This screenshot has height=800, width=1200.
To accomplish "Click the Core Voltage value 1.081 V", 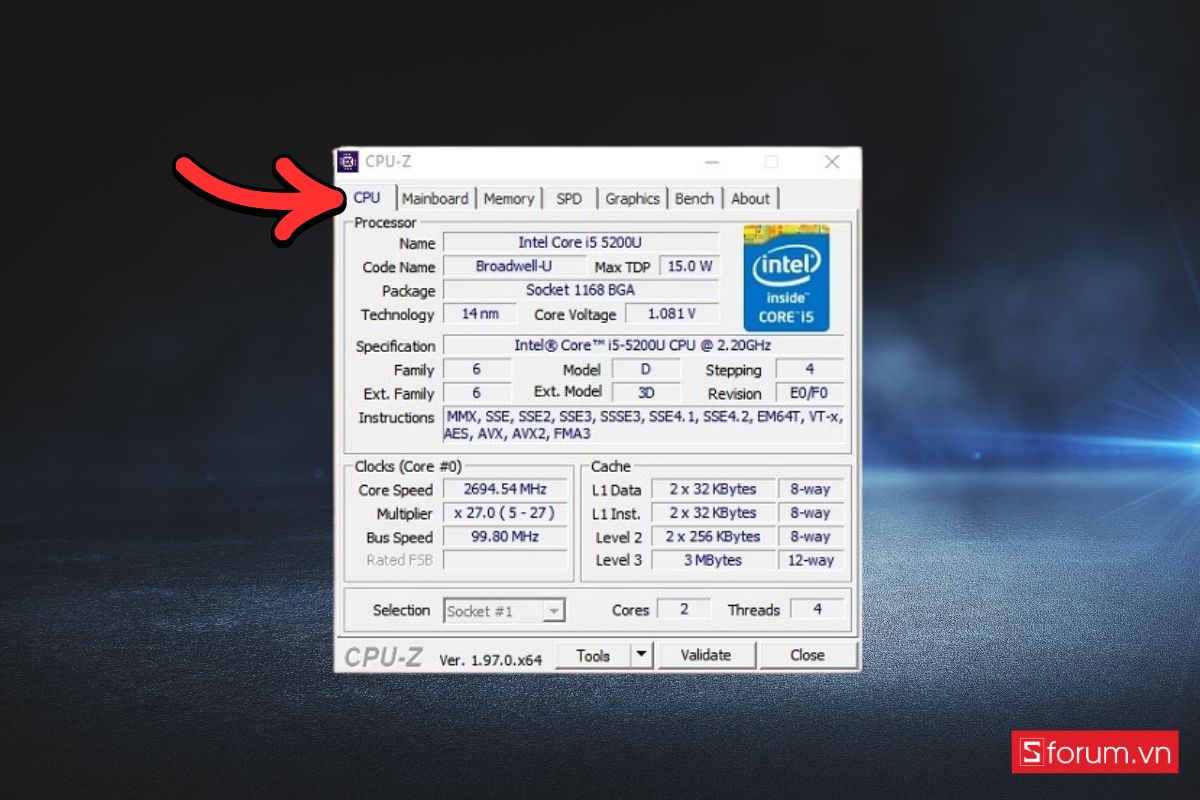I will [672, 314].
